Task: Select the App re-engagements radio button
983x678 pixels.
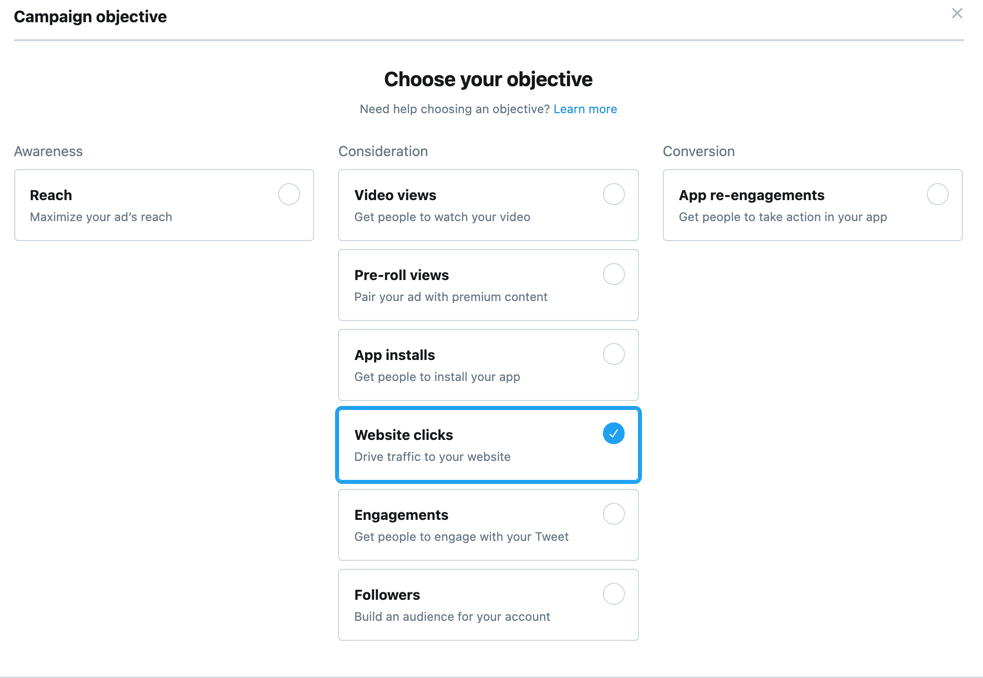Action: click(938, 194)
